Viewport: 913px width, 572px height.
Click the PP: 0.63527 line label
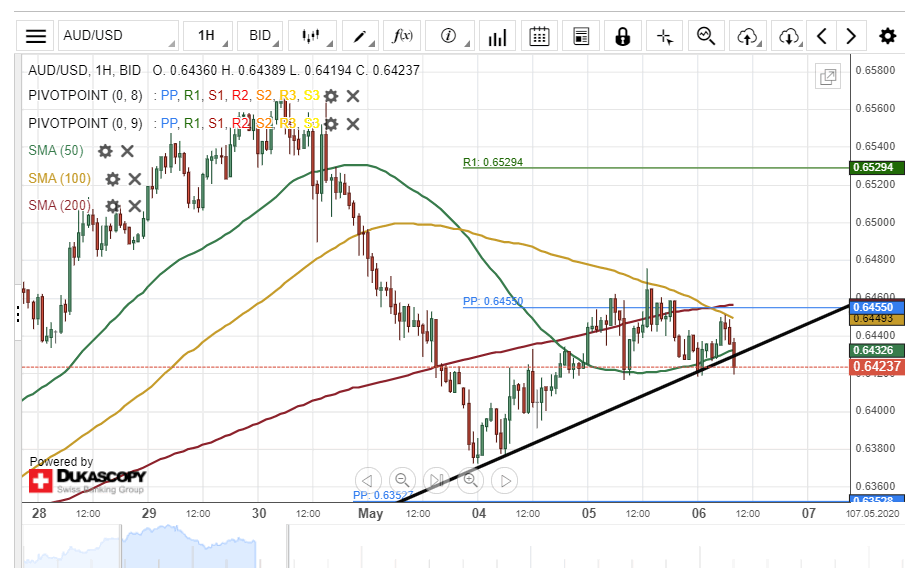coord(383,496)
